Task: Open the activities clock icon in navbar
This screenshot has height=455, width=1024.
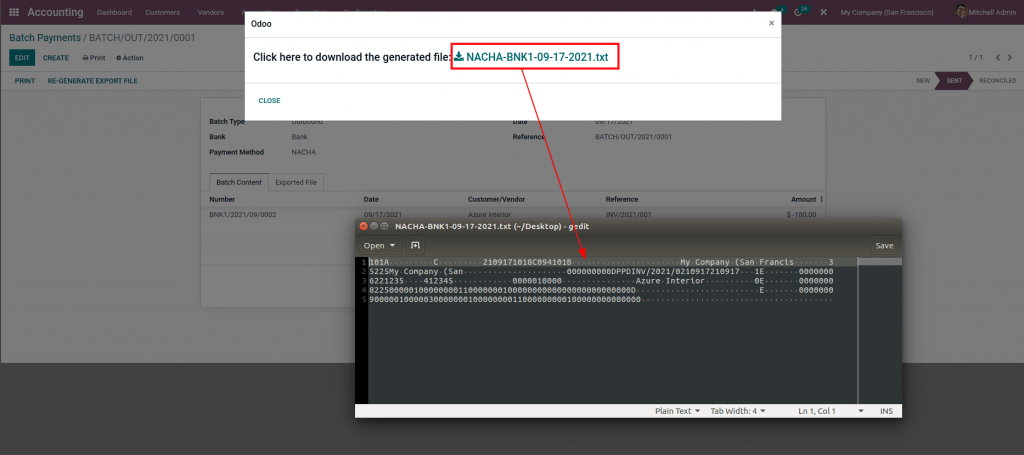Action: pyautogui.click(x=798, y=12)
